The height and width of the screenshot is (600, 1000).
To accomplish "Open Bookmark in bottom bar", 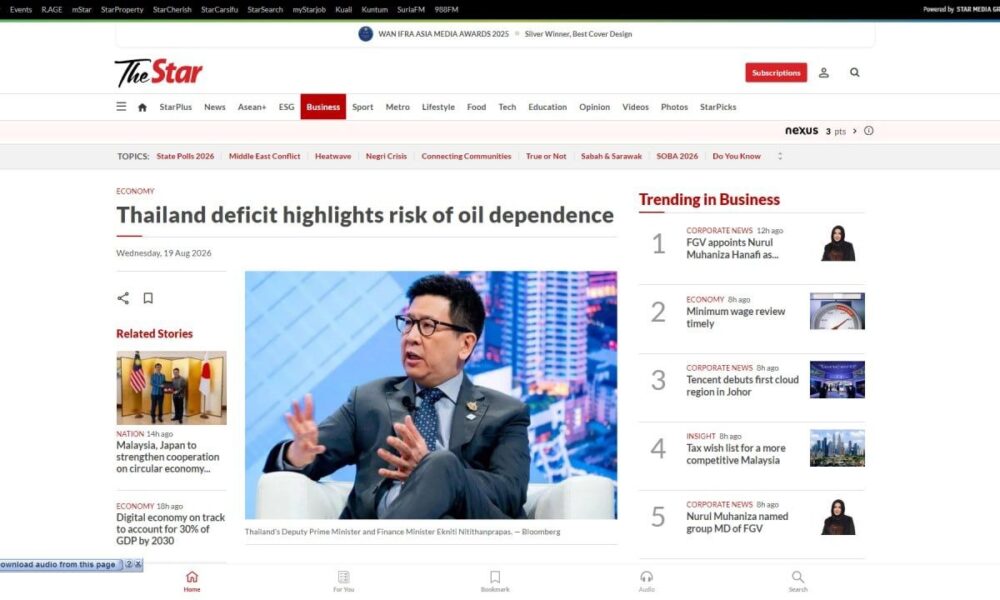I will click(495, 581).
